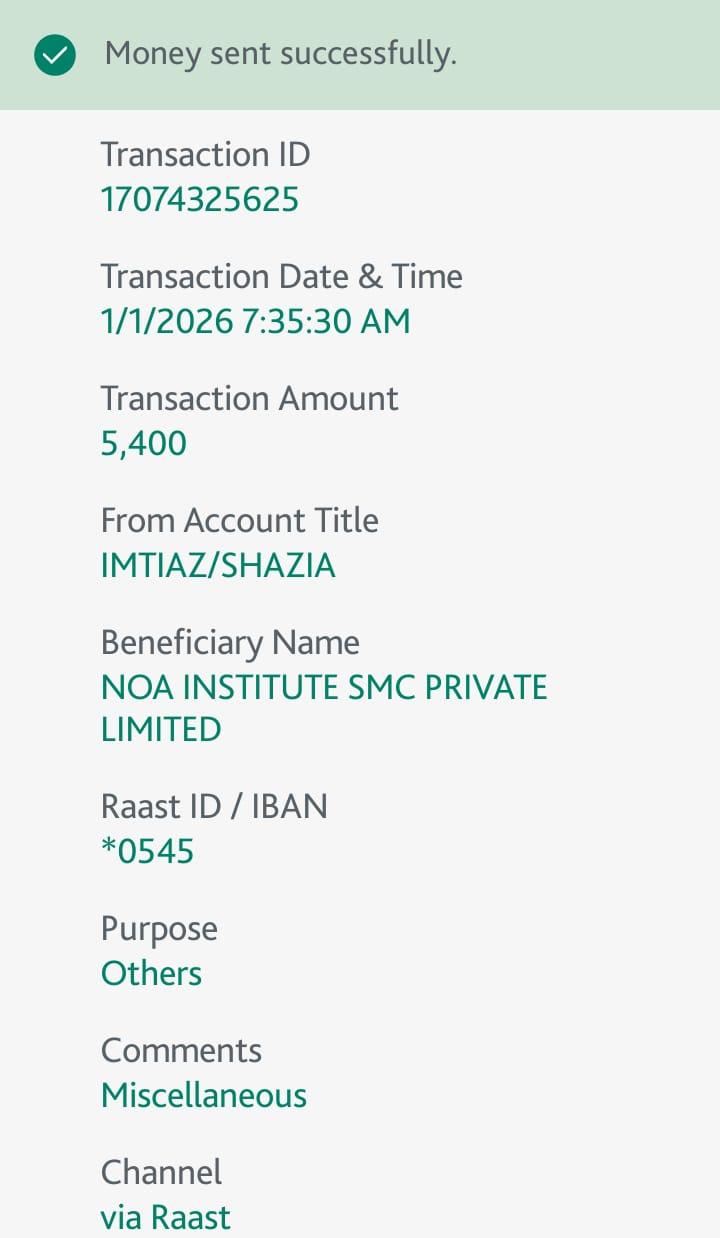The height and width of the screenshot is (1238, 720).
Task: Click the green success checkmark icon
Action: pos(55,55)
